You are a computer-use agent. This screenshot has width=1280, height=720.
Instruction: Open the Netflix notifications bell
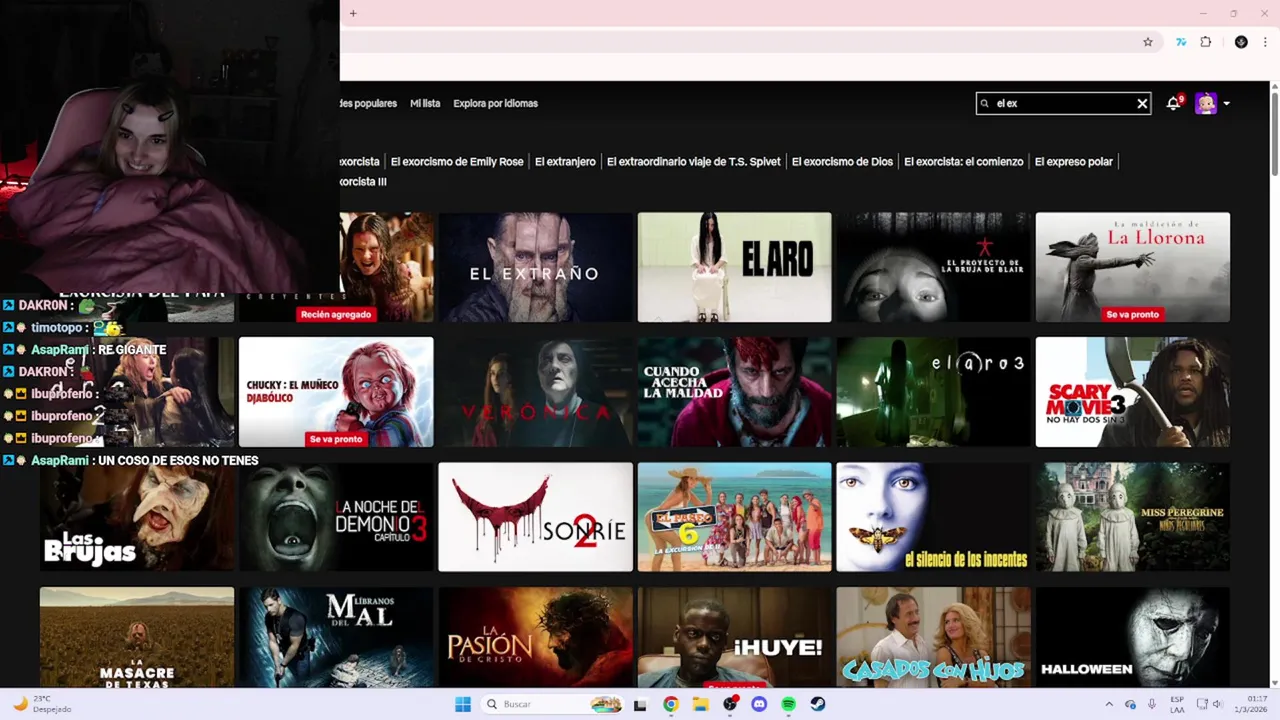click(1174, 103)
